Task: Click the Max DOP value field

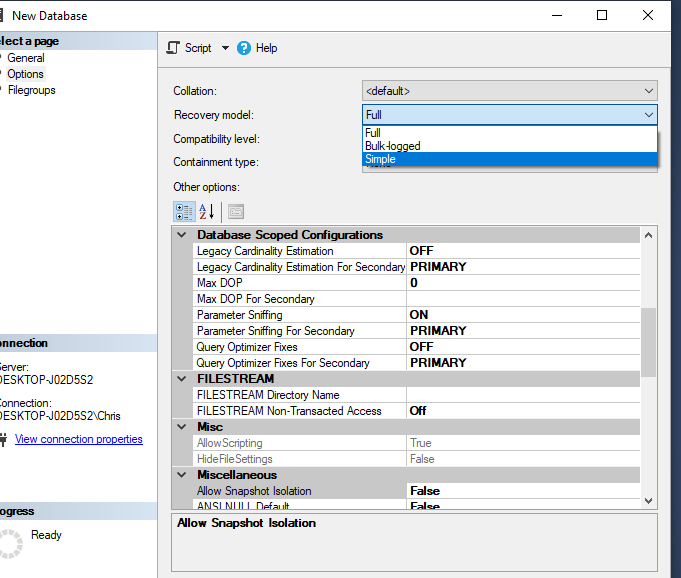Action: pos(522,283)
